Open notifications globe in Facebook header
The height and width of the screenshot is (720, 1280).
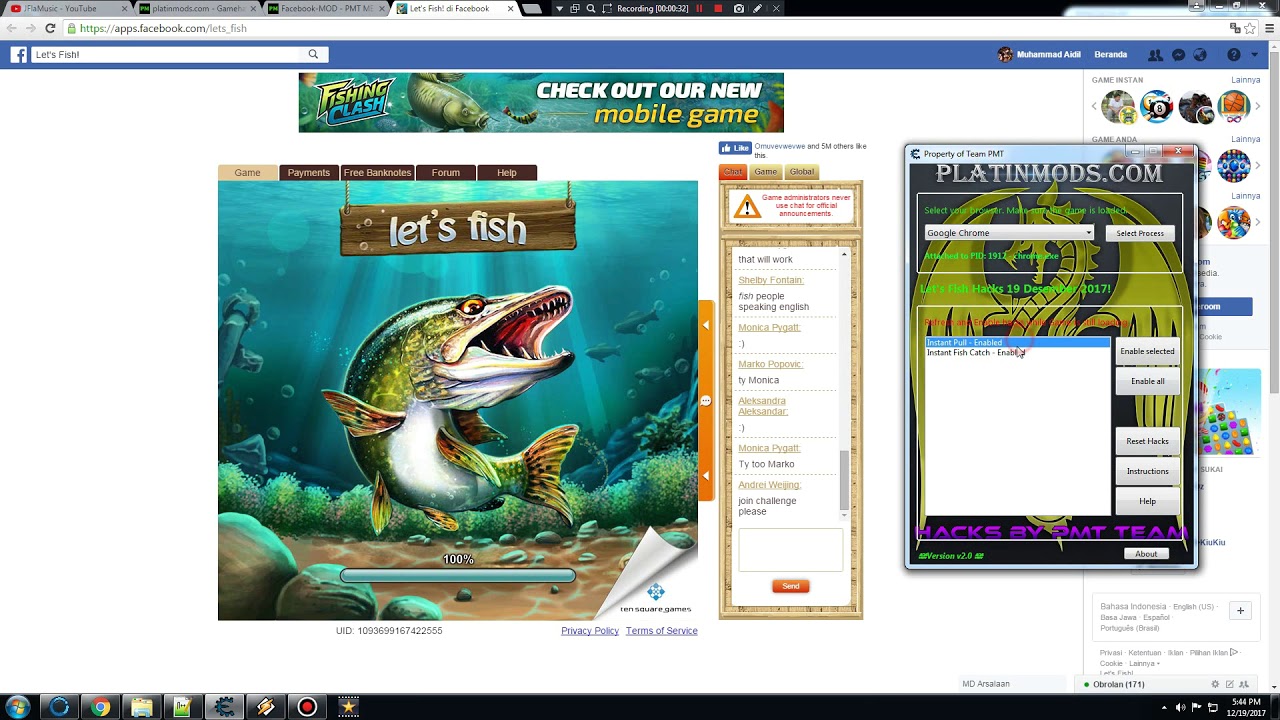click(1200, 55)
